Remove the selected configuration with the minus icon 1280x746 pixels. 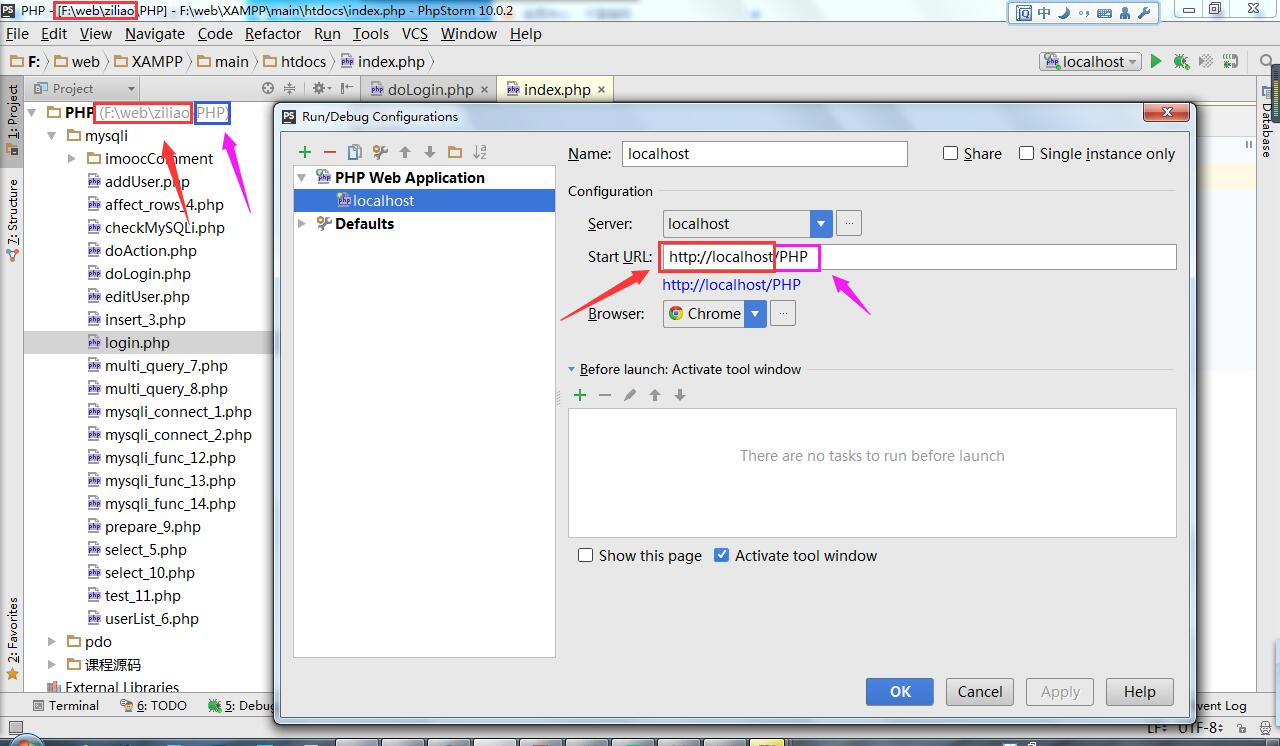[x=330, y=152]
